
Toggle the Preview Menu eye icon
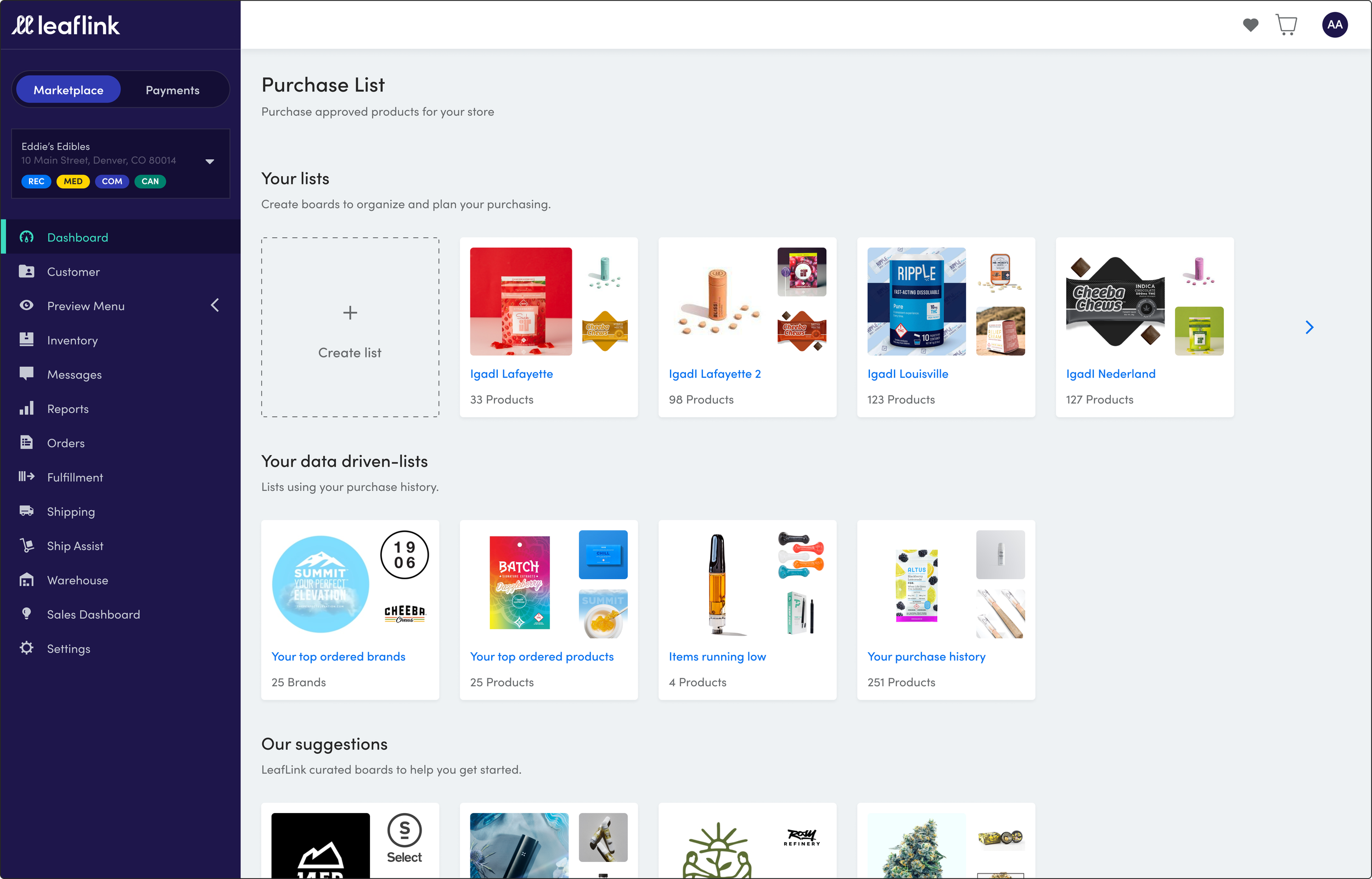tap(26, 305)
